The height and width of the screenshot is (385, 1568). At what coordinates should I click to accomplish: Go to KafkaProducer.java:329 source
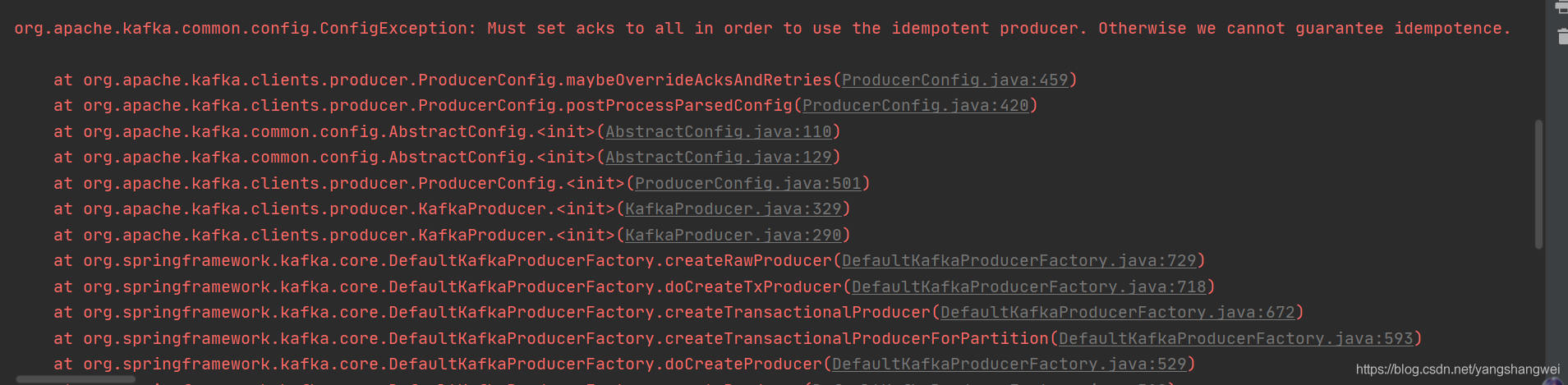tap(733, 209)
